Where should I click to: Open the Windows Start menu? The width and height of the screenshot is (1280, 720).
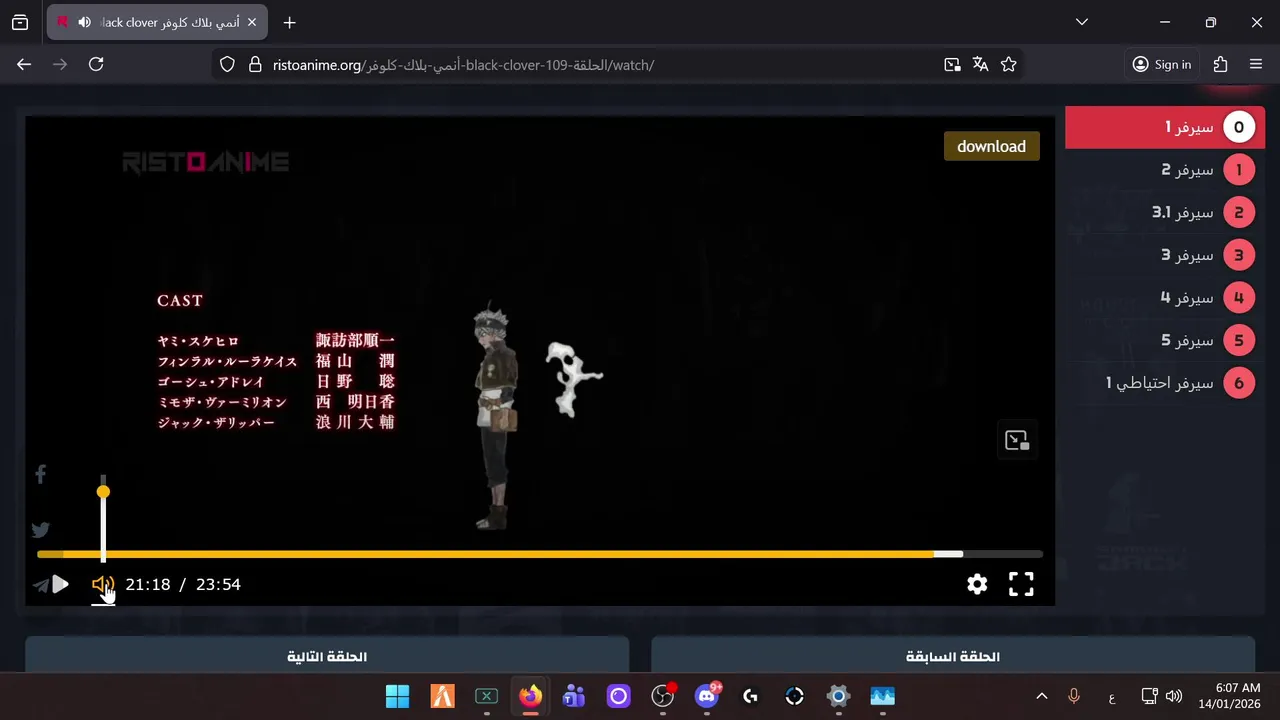[397, 696]
